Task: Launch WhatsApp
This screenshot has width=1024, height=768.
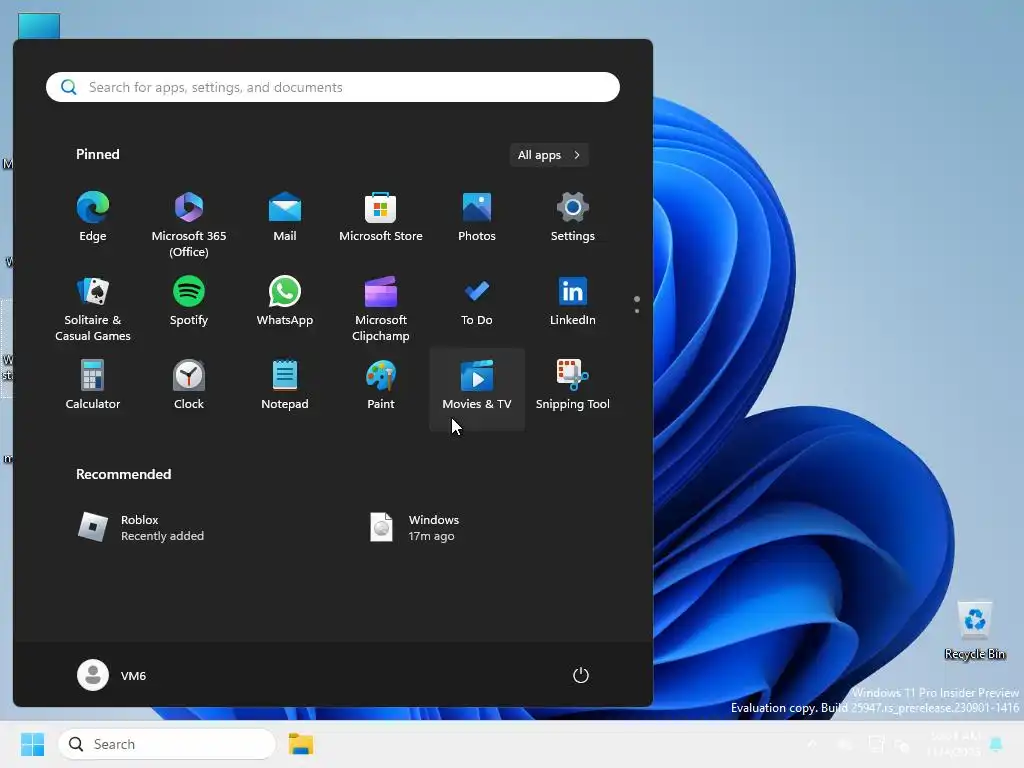Action: [285, 302]
